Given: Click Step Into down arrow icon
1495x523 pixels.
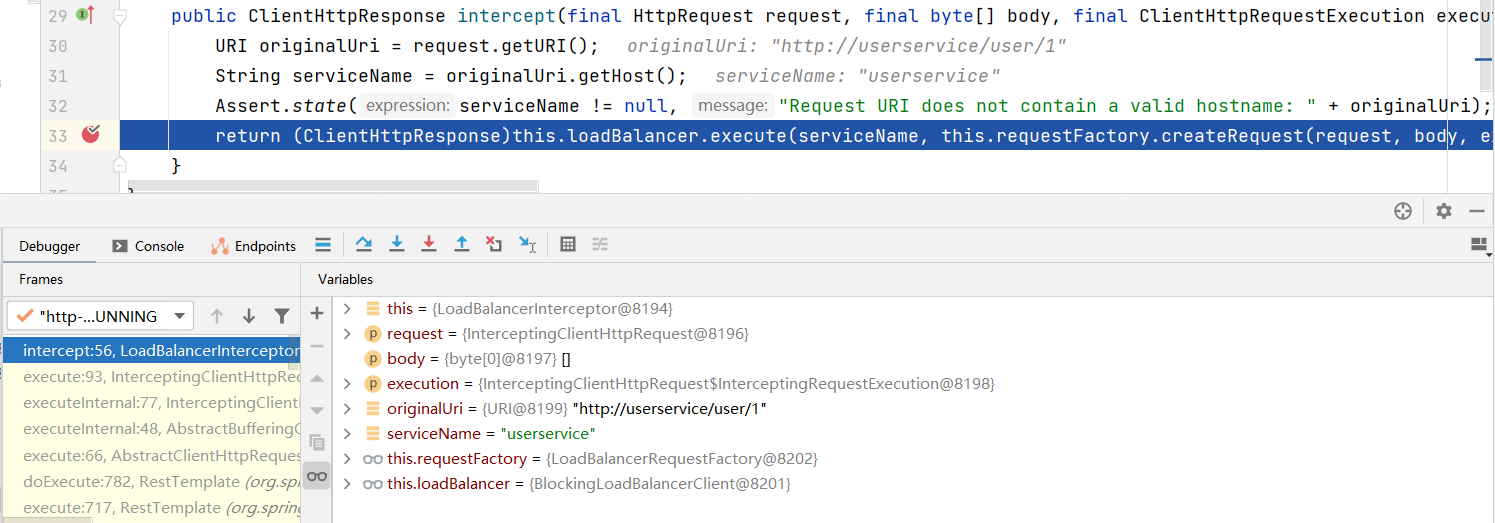Looking at the screenshot, I should pyautogui.click(x=396, y=244).
